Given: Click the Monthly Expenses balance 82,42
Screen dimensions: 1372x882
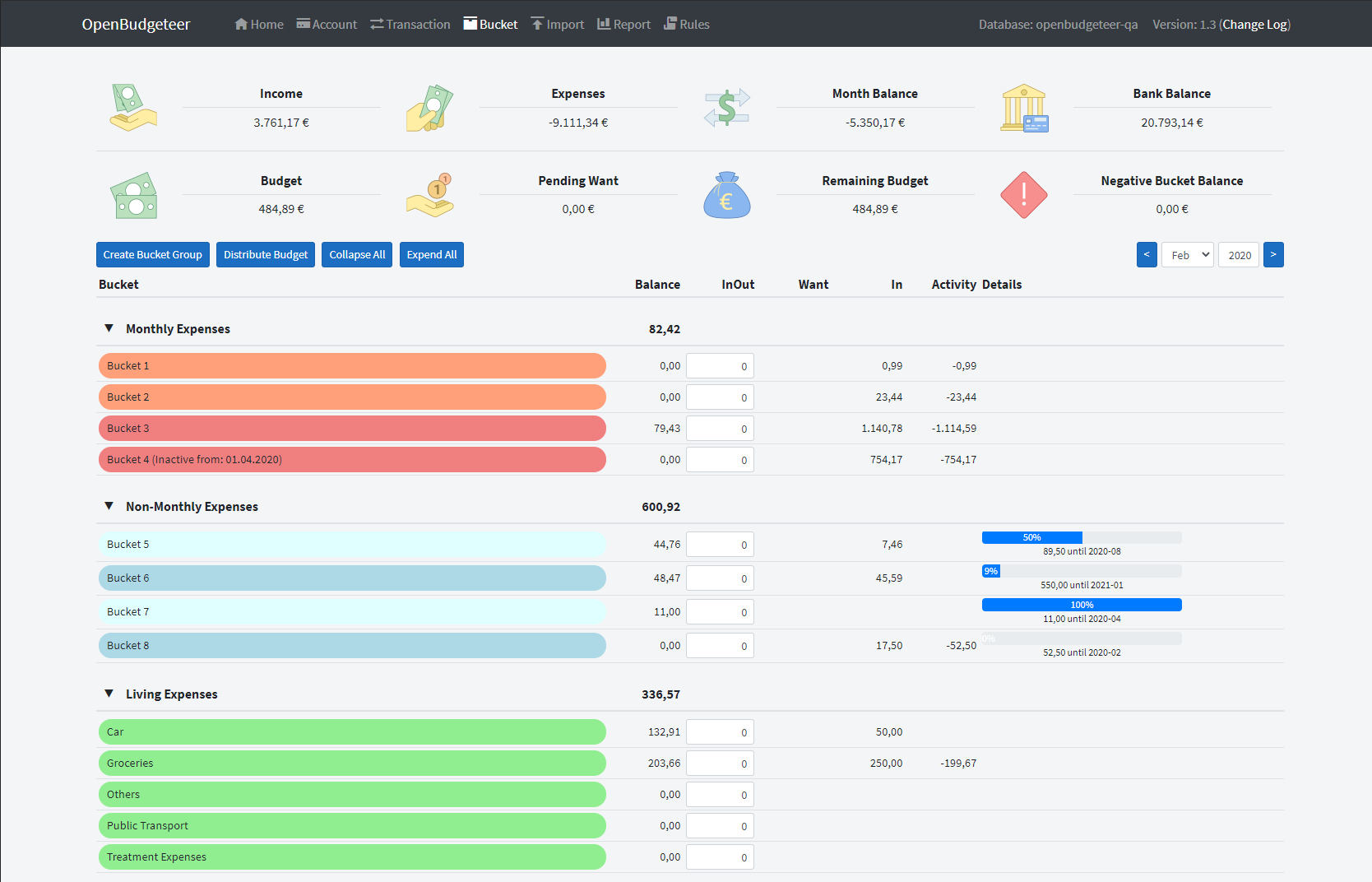Looking at the screenshot, I should 665,329.
